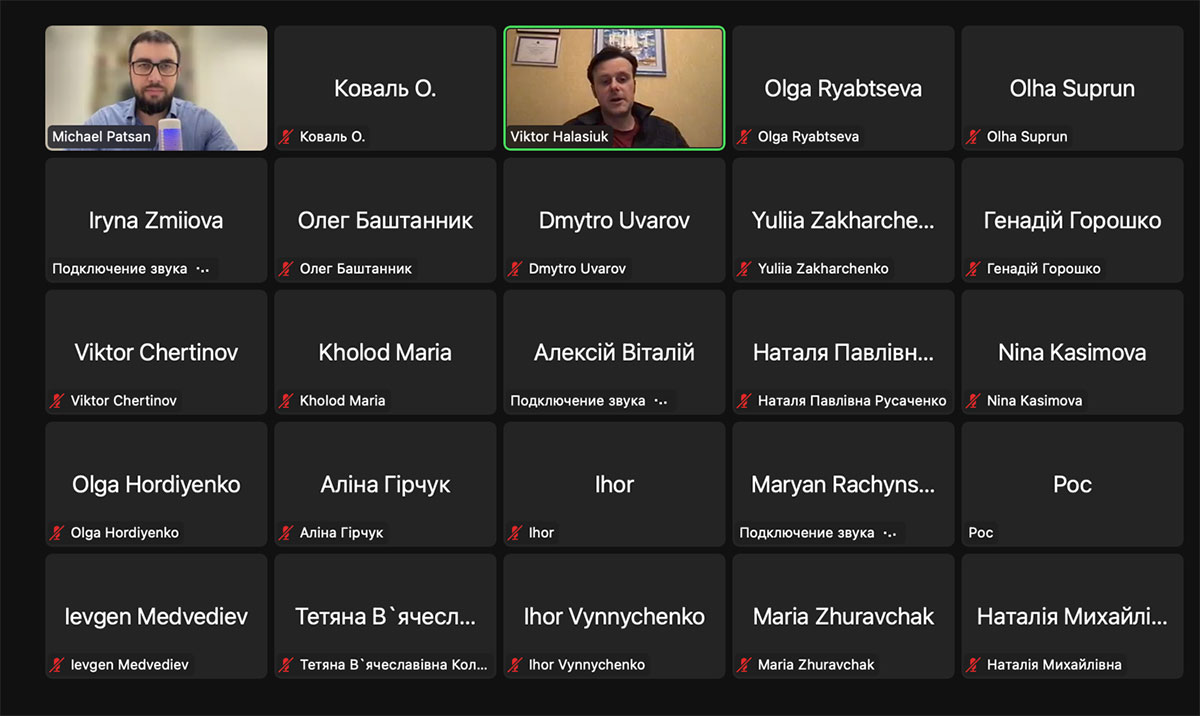Select Viktor Halasiuk's active speaker video
Image resolution: width=1200 pixels, height=716 pixels.
[614, 88]
